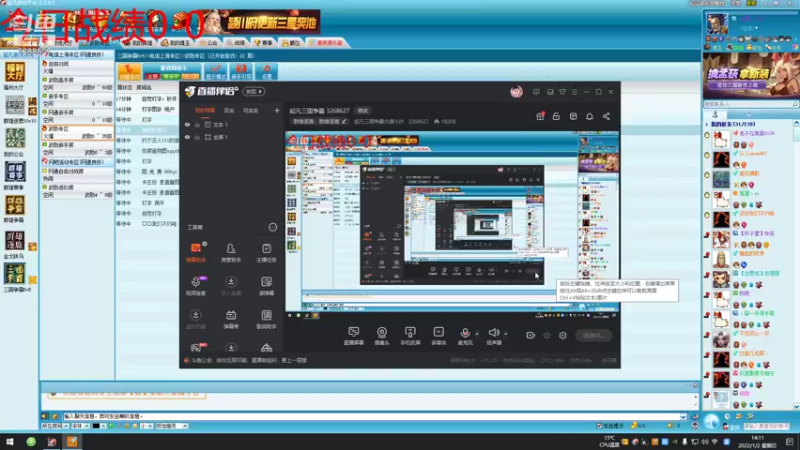Screen dimensions: 800x450
Task: Add a 手机投屏 phone cast source
Action: coord(410,336)
